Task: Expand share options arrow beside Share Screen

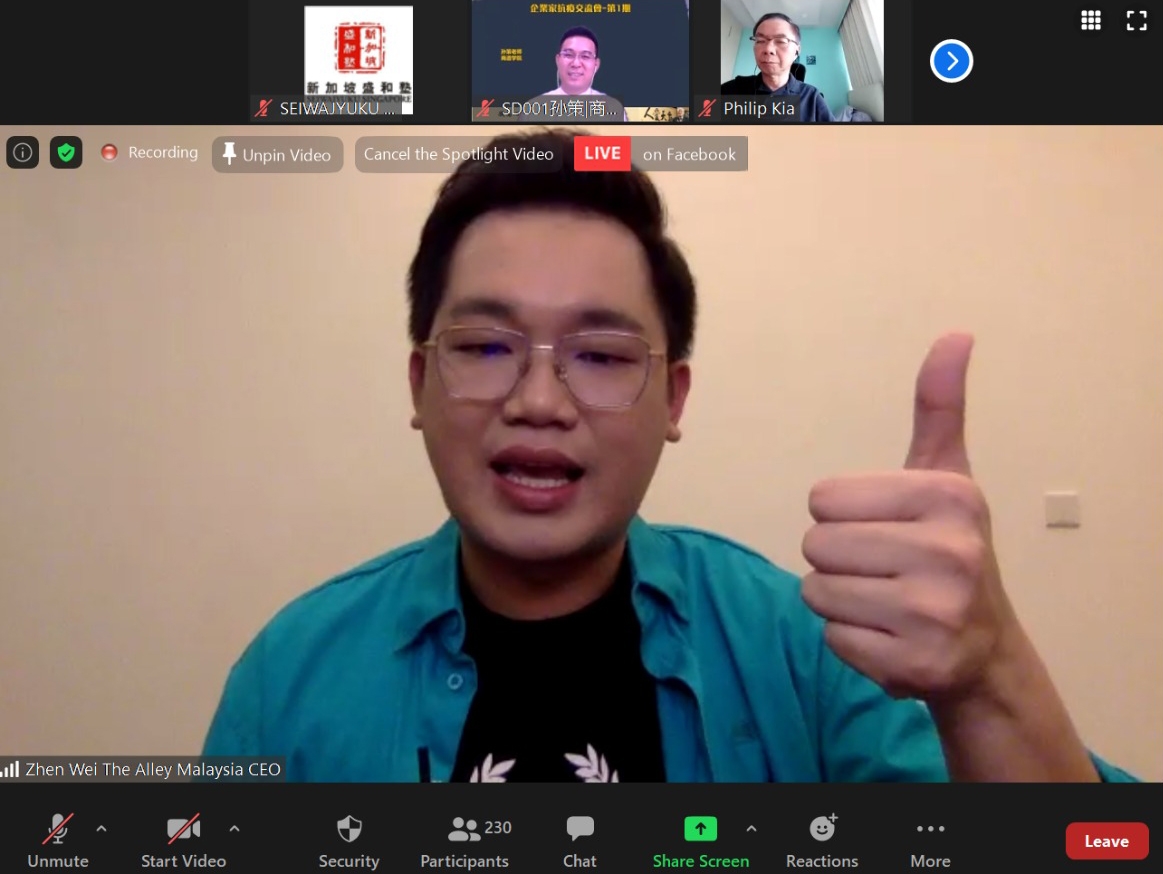Action: [x=751, y=828]
